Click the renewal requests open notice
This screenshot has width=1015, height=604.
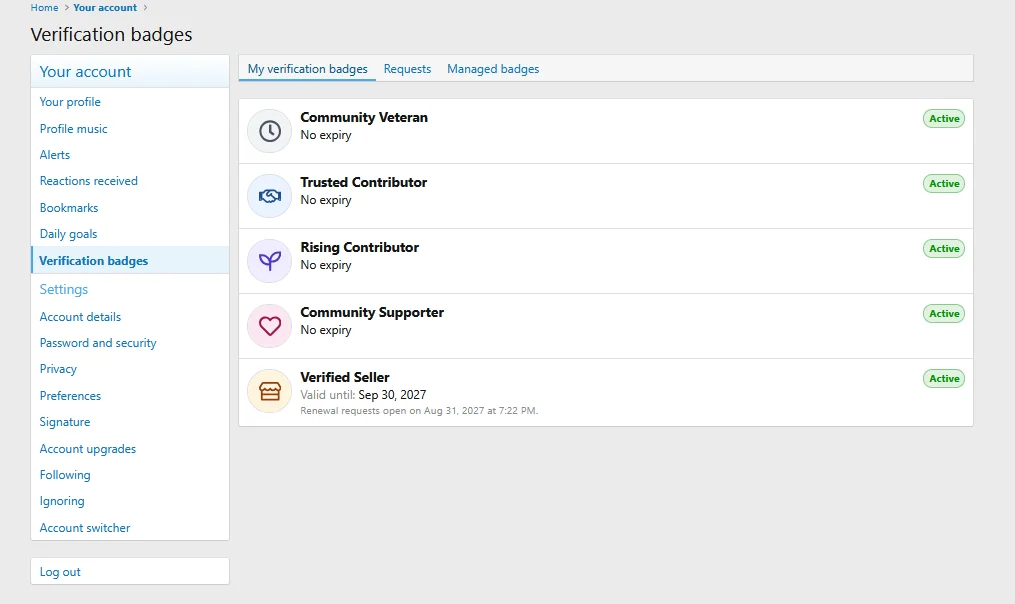click(x=419, y=410)
